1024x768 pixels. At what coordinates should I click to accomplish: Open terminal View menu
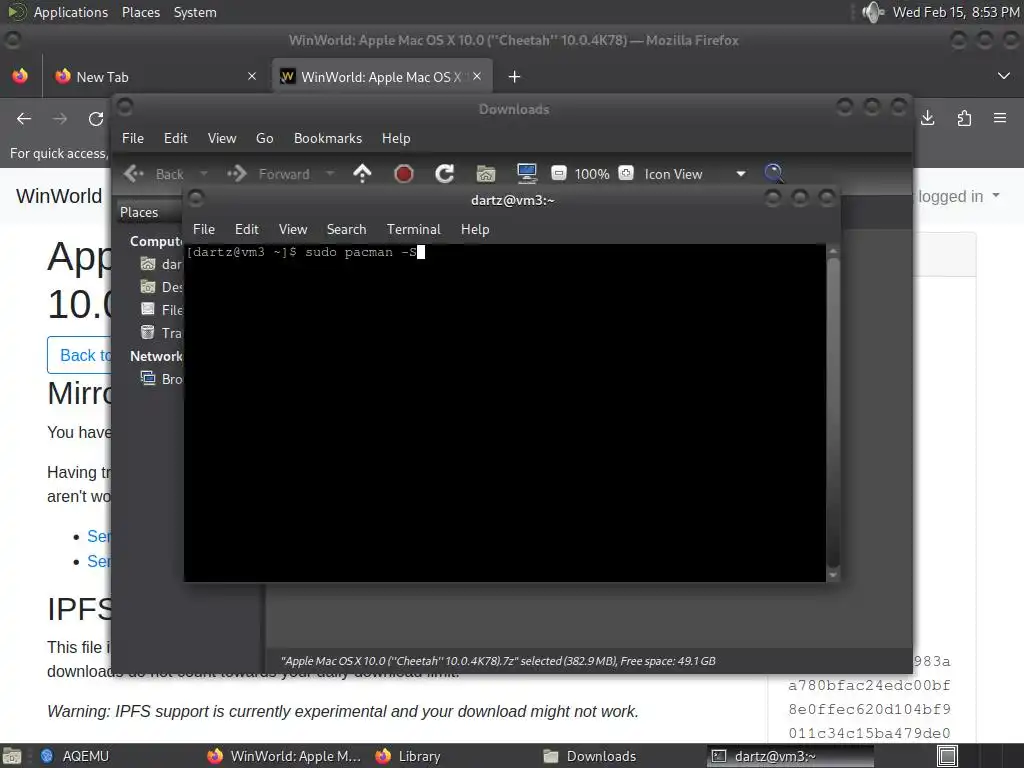[x=293, y=229]
